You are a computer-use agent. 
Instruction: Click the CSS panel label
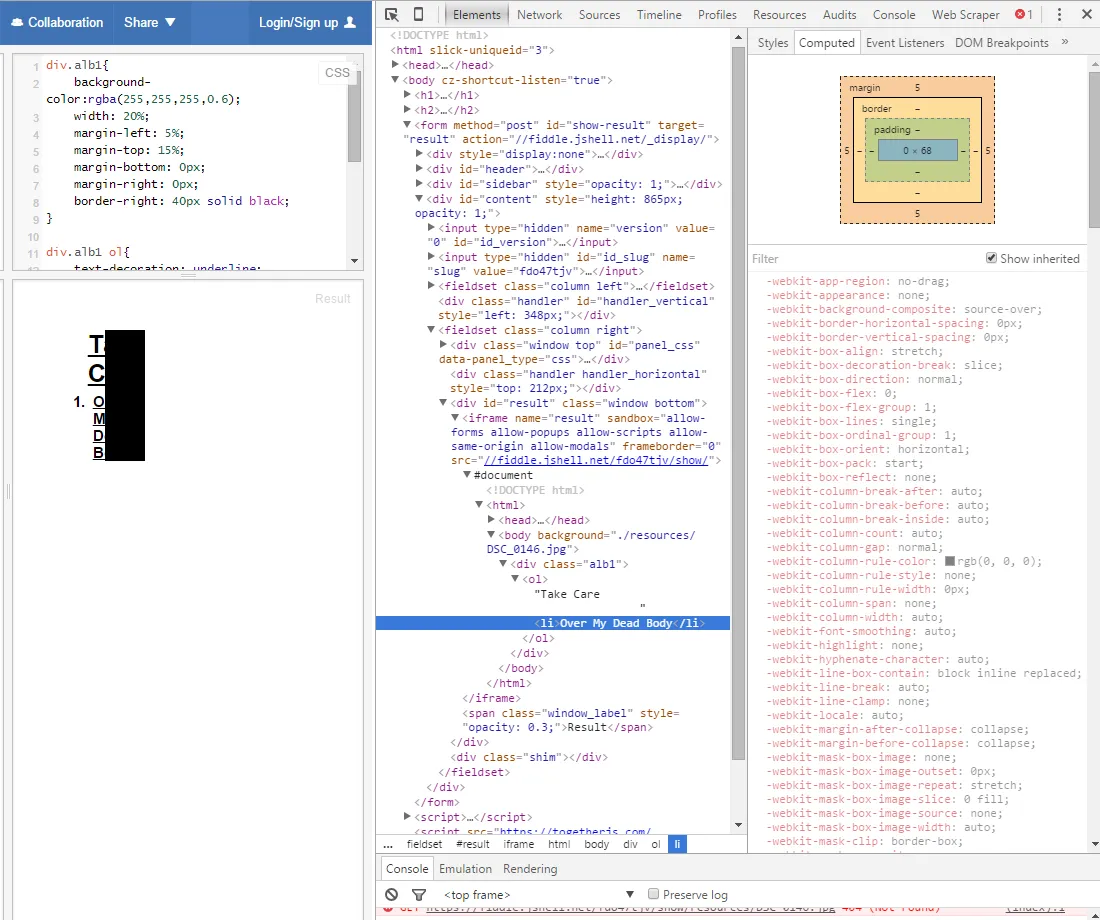pos(337,72)
